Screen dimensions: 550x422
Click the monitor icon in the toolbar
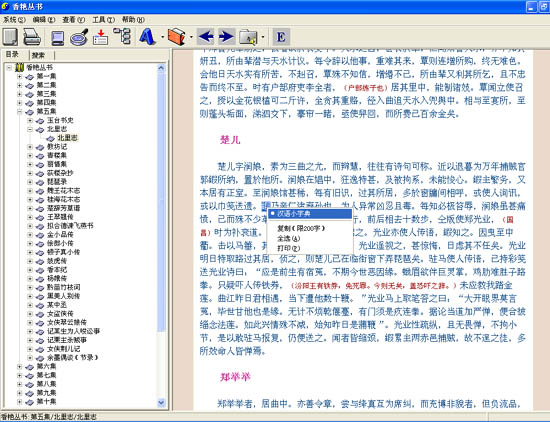[58, 38]
